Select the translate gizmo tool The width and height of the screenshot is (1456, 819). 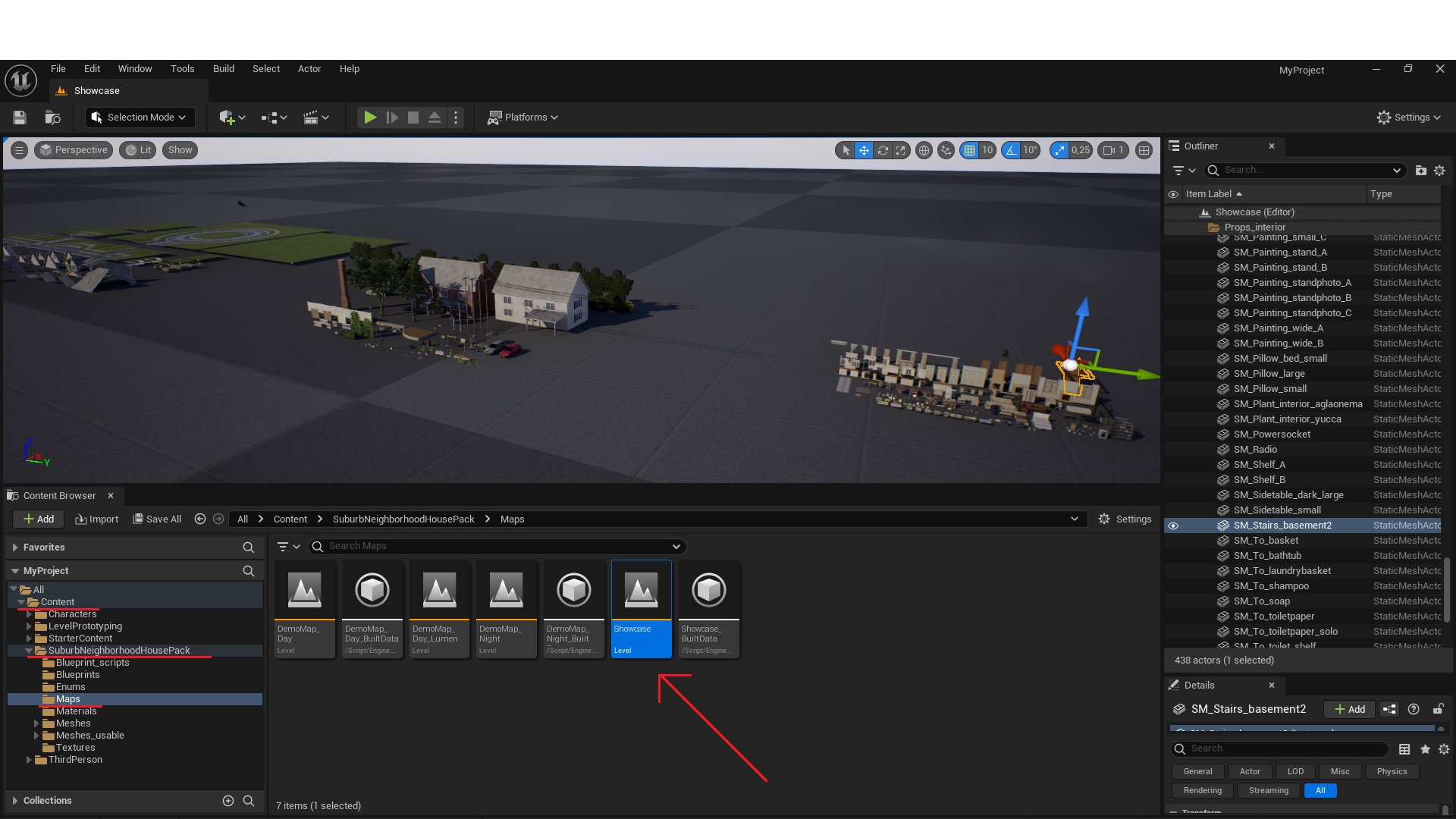864,150
